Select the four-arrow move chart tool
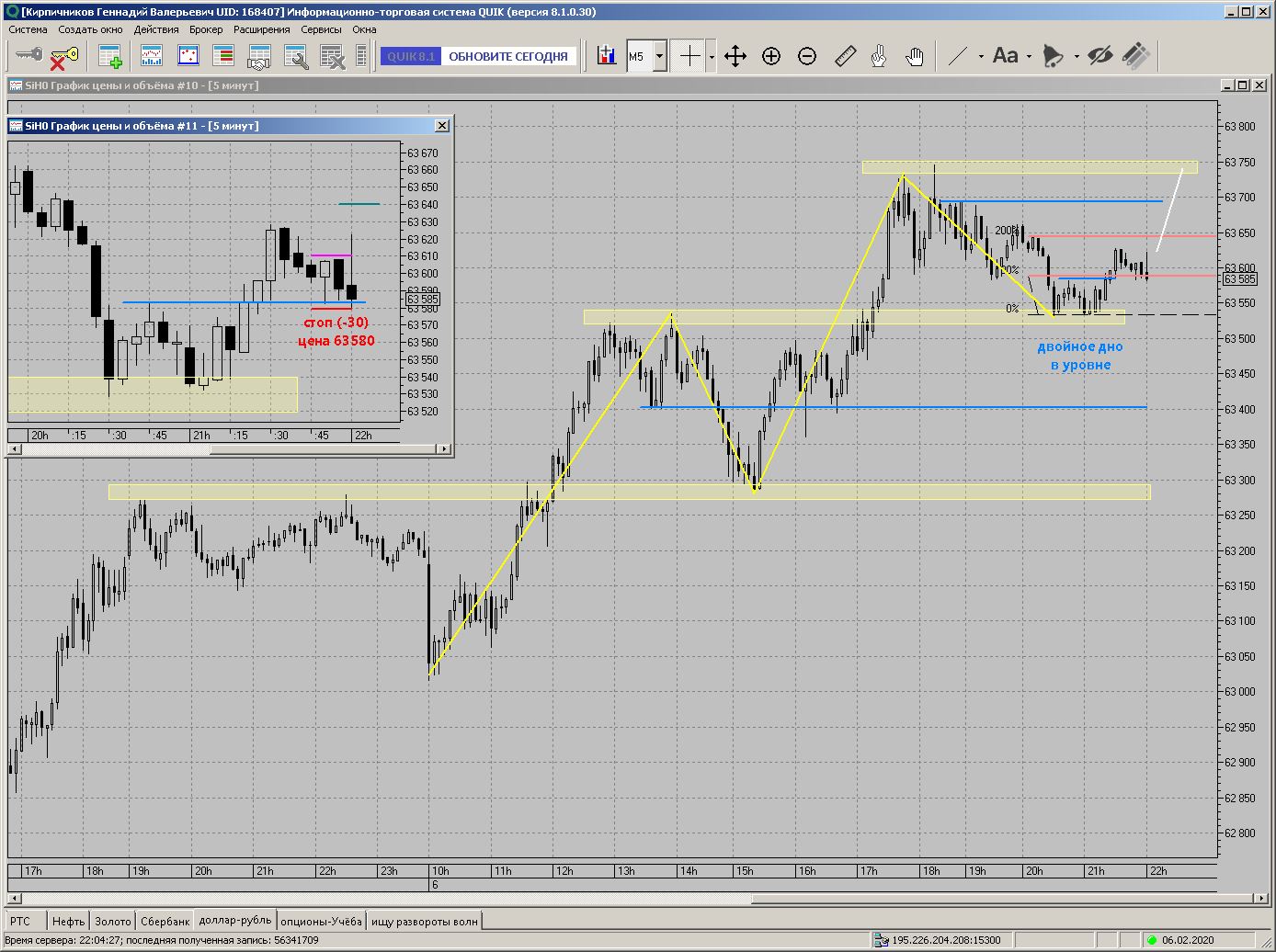This screenshot has height=952, width=1276. coord(735,56)
